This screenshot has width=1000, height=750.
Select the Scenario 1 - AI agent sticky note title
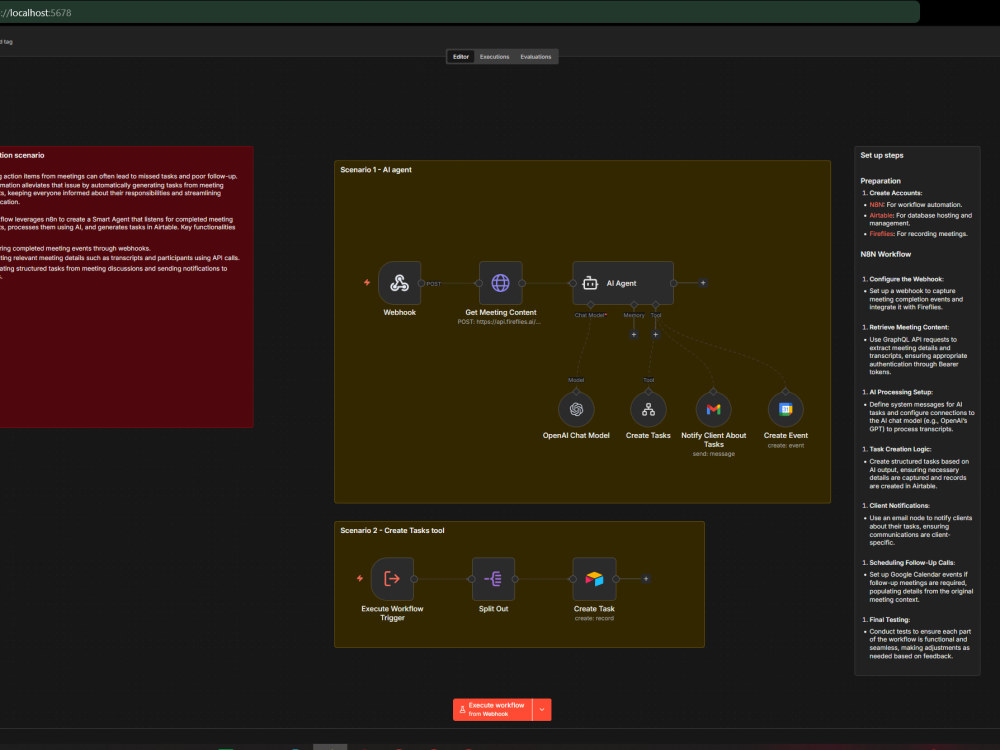coord(376,170)
